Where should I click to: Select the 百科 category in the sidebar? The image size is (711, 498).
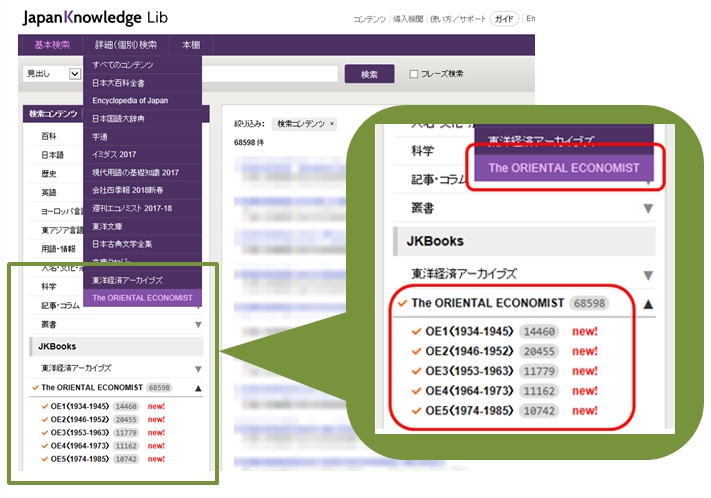49,136
